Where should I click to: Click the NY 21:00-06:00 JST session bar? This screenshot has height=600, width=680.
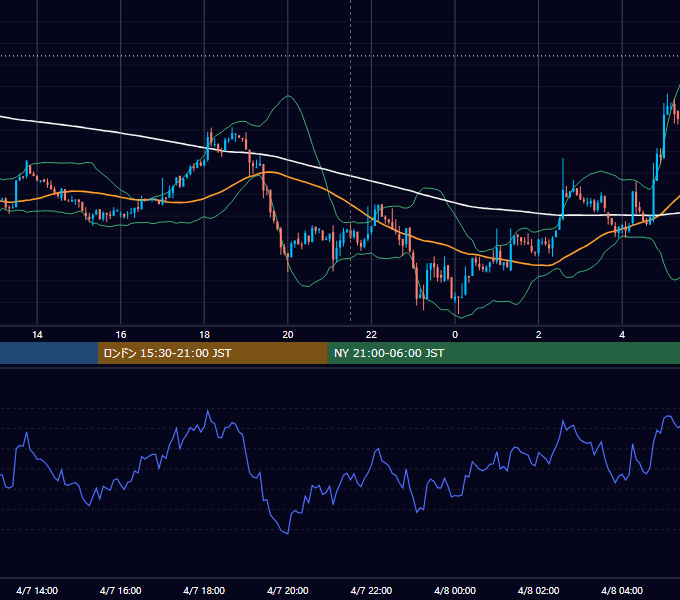pyautogui.click(x=503, y=353)
